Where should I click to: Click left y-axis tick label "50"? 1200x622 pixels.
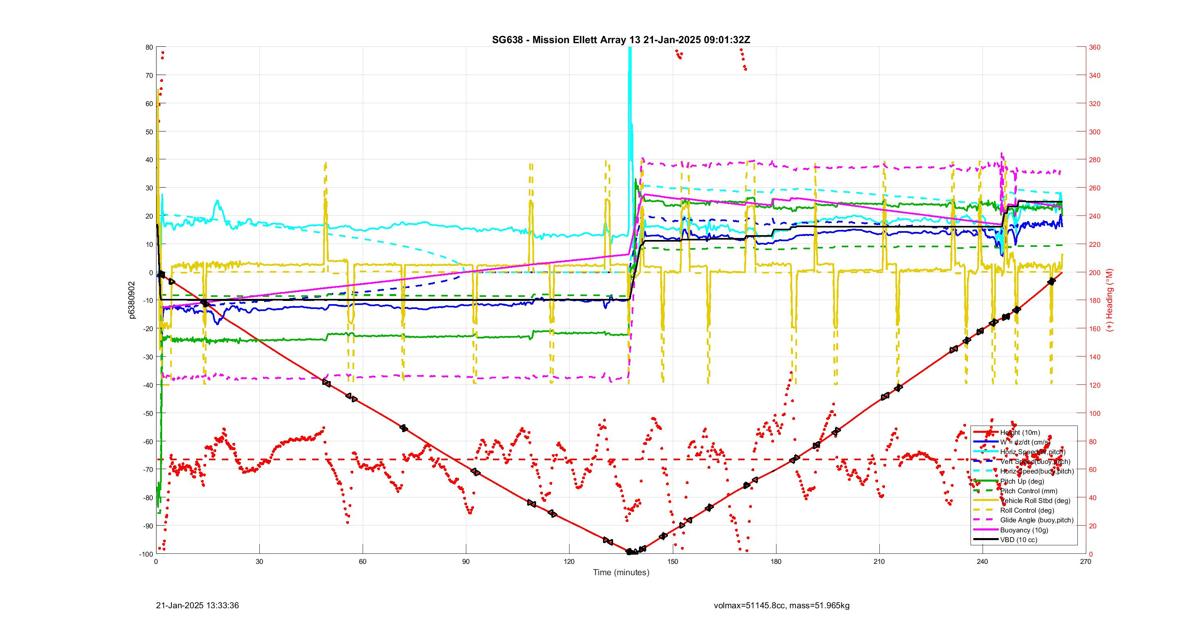[x=149, y=132]
